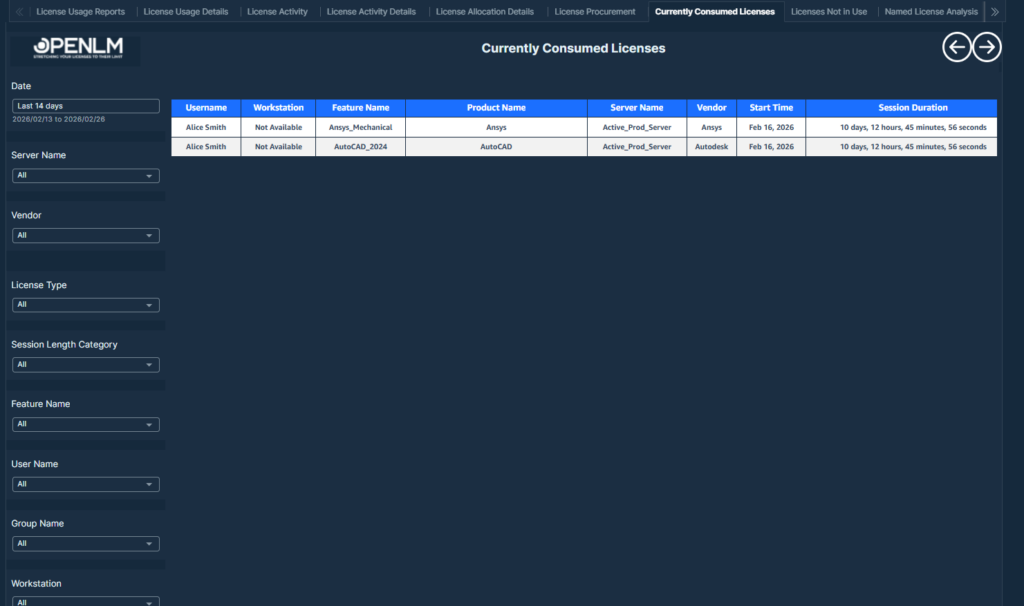Viewport: 1024px width, 606px height.
Task: Expand Session Length Category dropdown
Action: click(85, 365)
